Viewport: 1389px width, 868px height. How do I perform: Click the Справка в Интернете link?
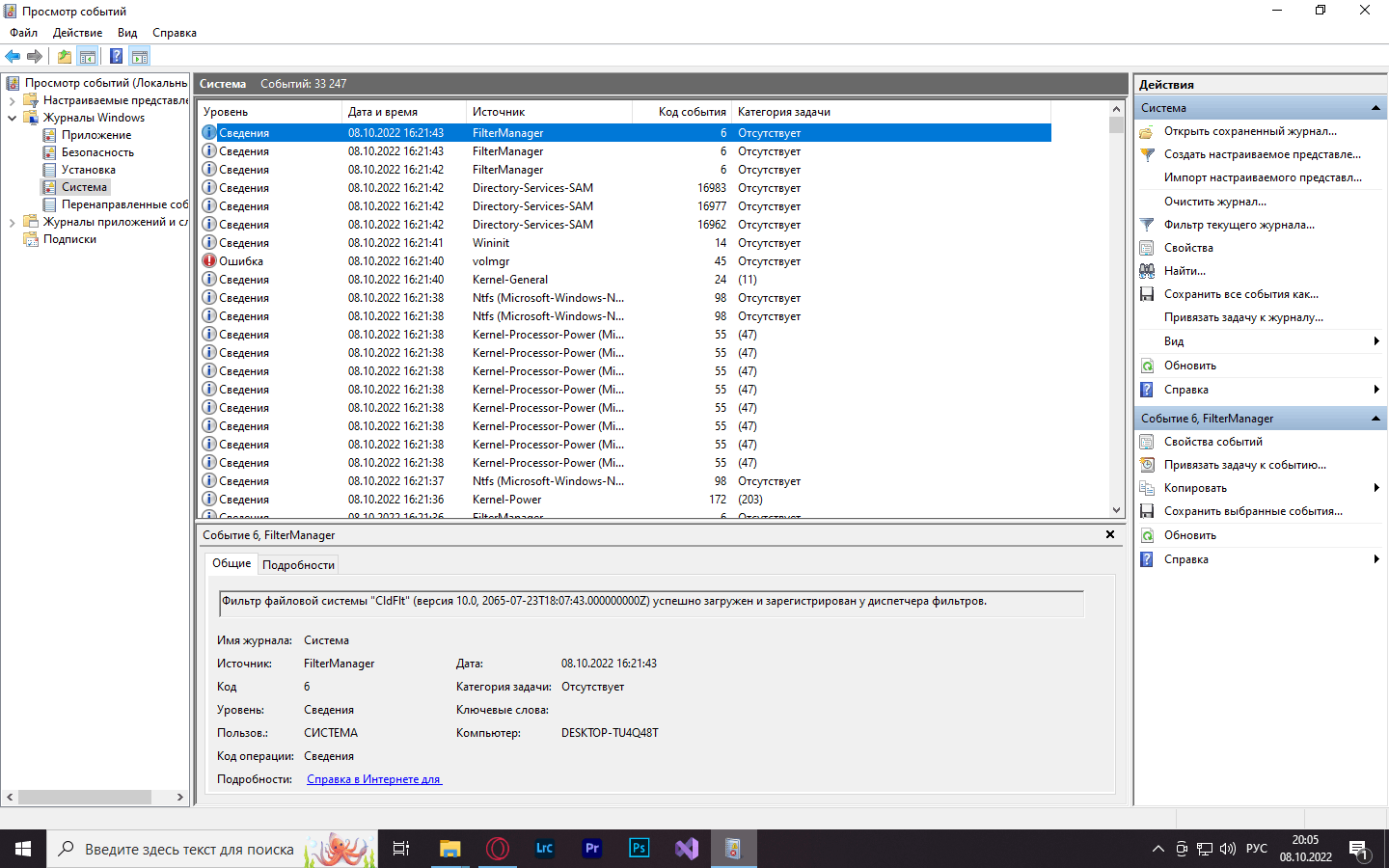click(x=374, y=779)
